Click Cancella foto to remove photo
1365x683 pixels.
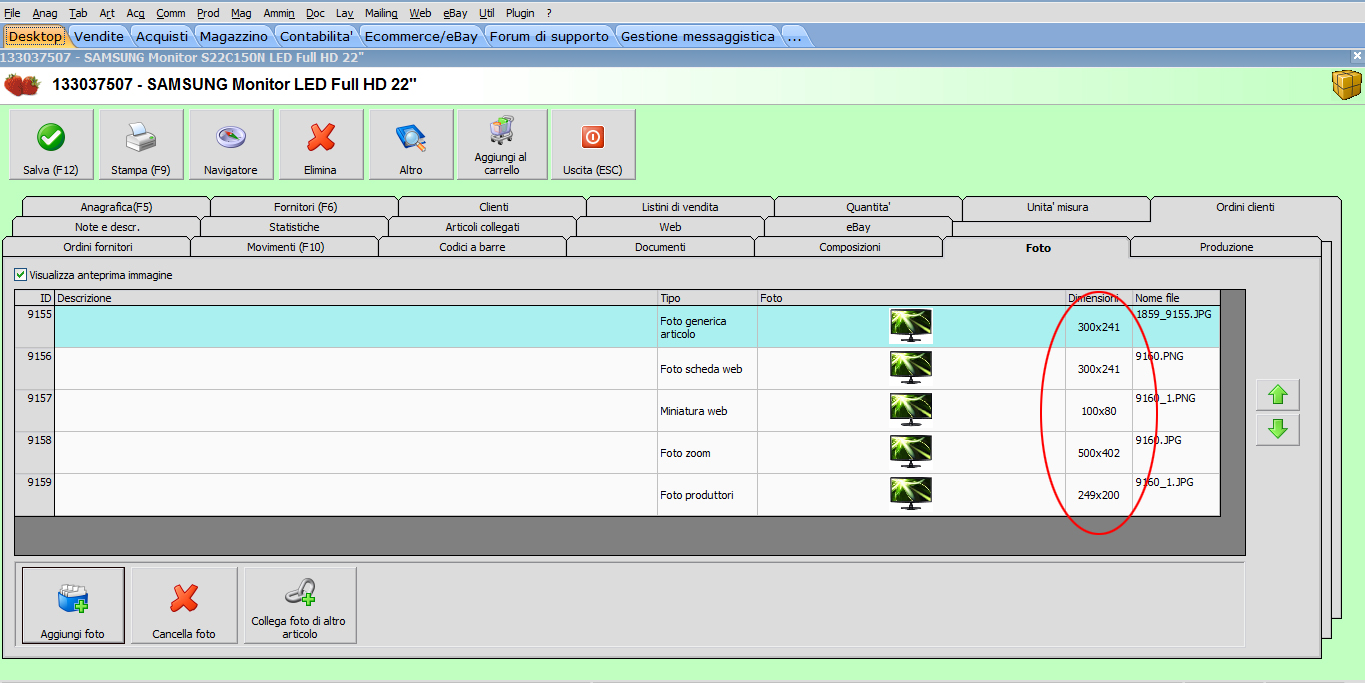[184, 605]
